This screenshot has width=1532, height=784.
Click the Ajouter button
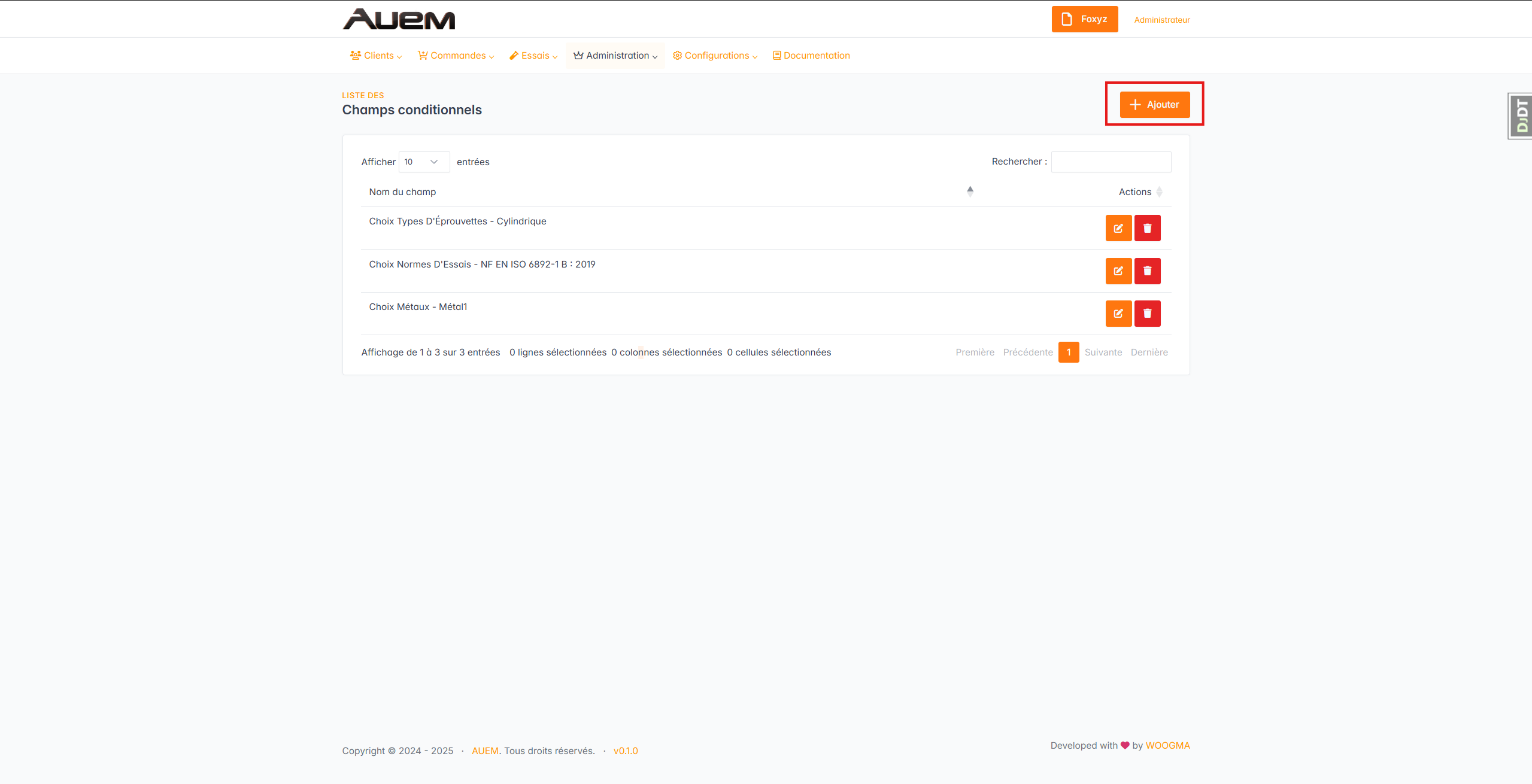(x=1154, y=105)
